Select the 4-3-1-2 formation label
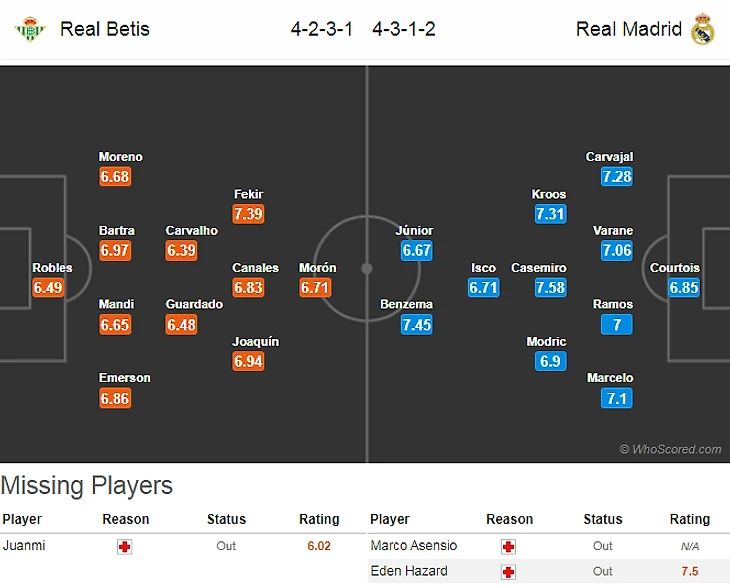This screenshot has width=730, height=587. (x=404, y=29)
